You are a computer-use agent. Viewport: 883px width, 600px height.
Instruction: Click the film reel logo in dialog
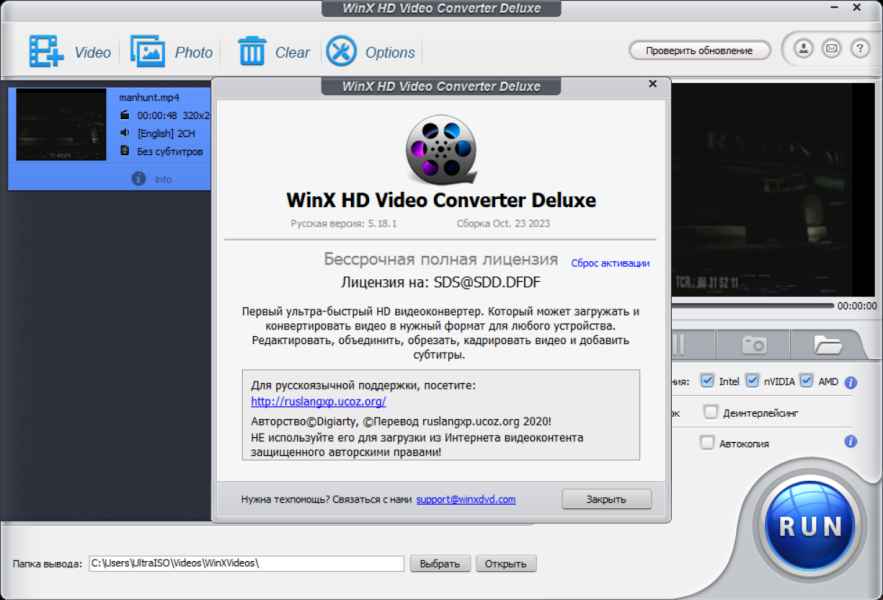point(442,150)
